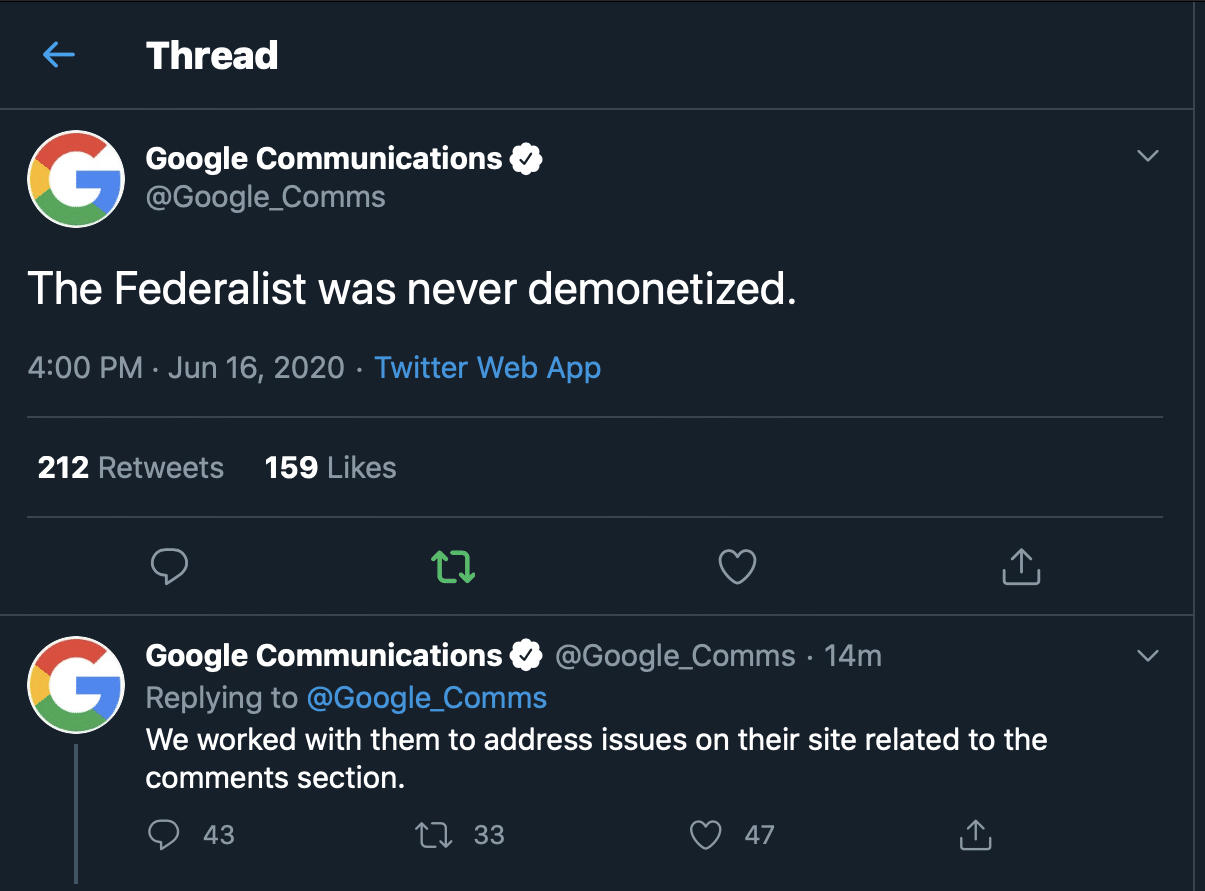Share the main tweet
The height and width of the screenshot is (891, 1205).
1021,567
